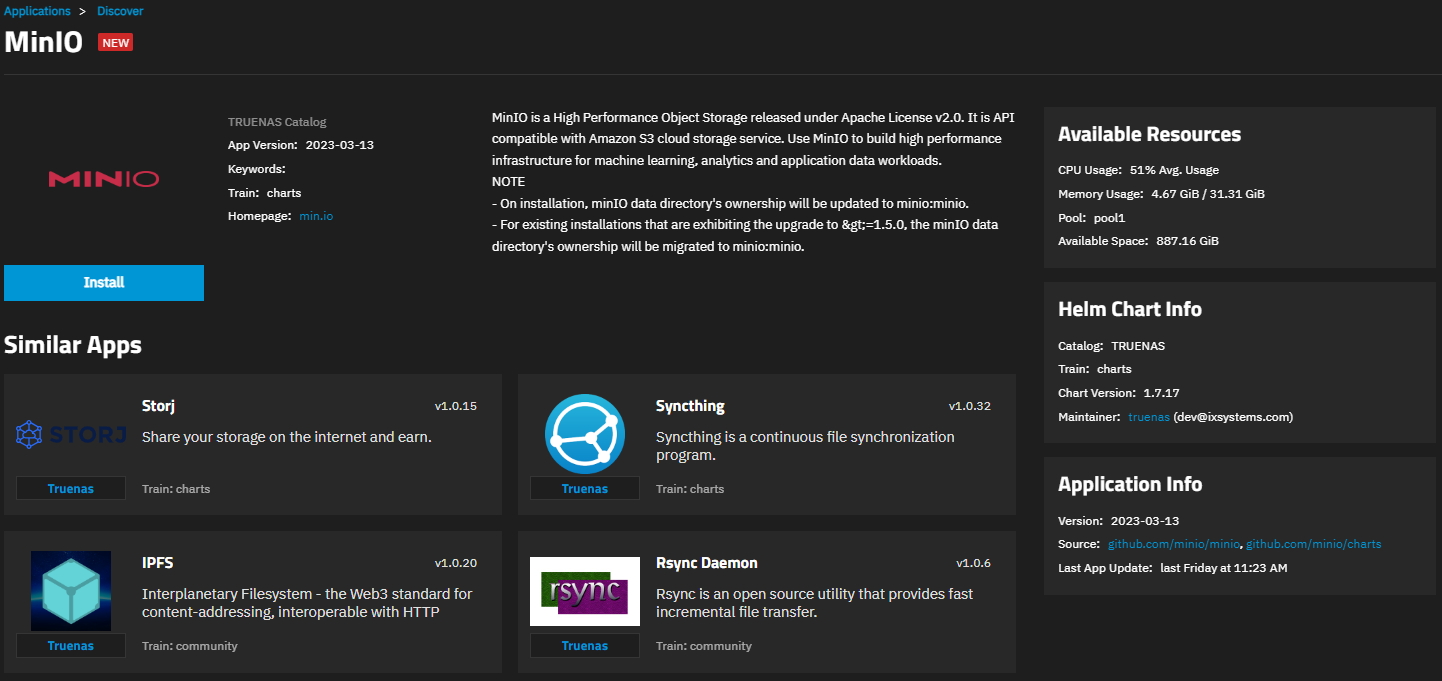Image resolution: width=1442 pixels, height=681 pixels.
Task: Click Truenas badge under IPFS
Action: pos(71,646)
